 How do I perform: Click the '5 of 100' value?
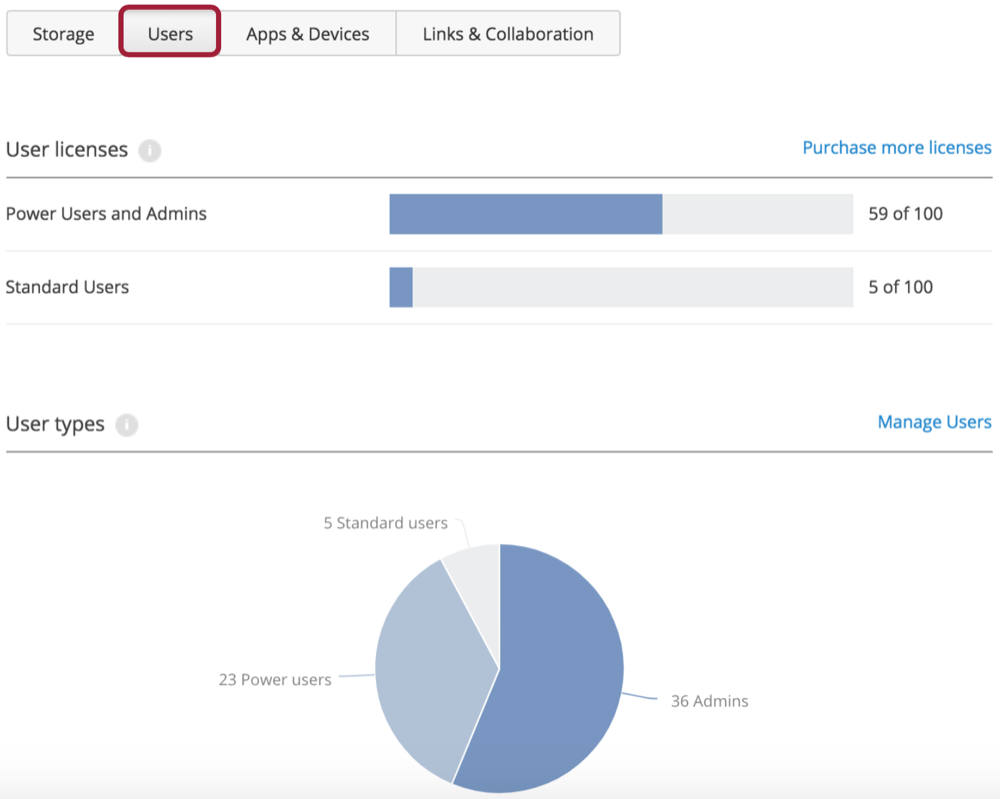(x=901, y=288)
